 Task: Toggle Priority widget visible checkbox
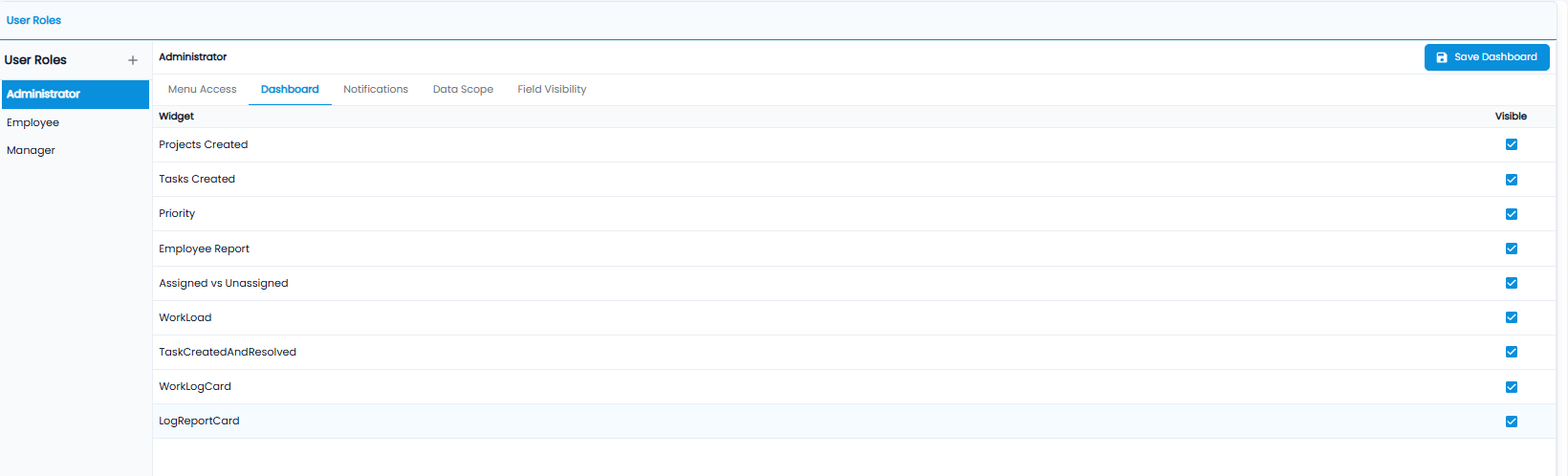pos(1512,214)
